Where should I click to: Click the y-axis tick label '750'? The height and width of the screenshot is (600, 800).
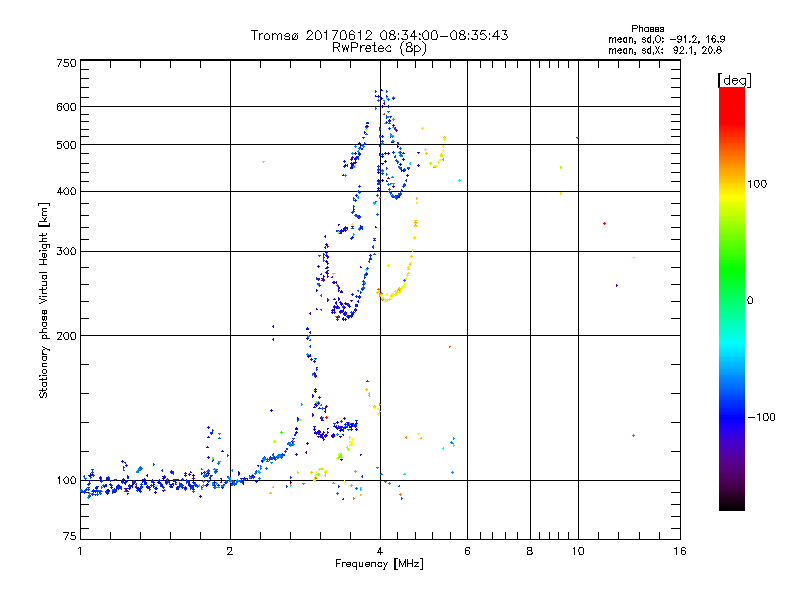point(66,63)
